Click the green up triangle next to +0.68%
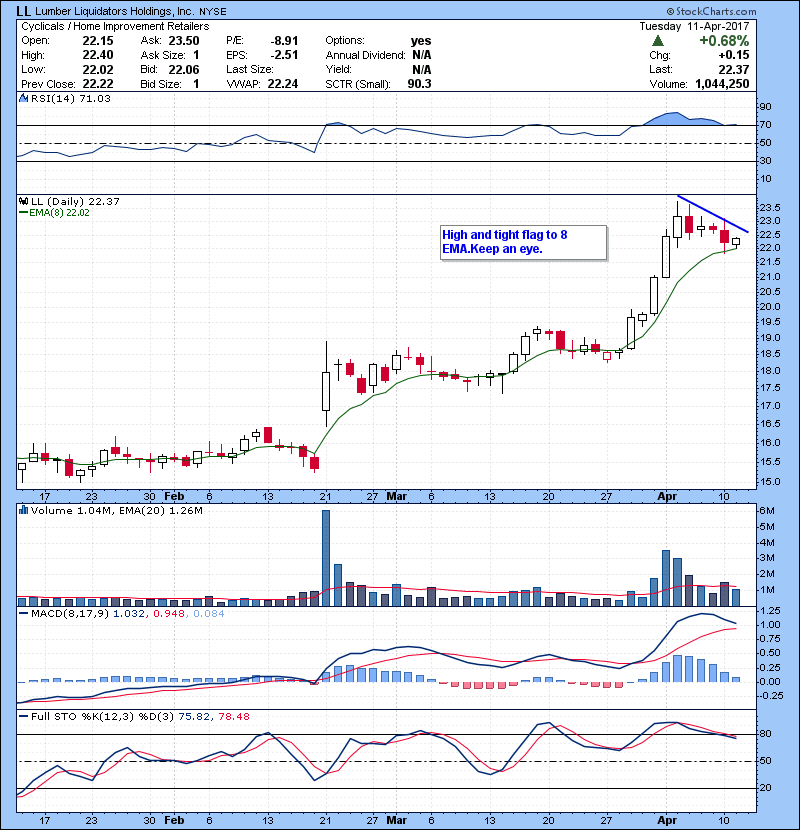The image size is (800, 830). [658, 41]
